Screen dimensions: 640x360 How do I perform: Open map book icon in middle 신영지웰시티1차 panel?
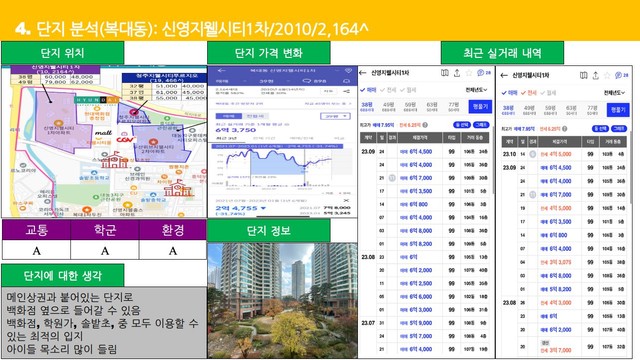point(444,73)
